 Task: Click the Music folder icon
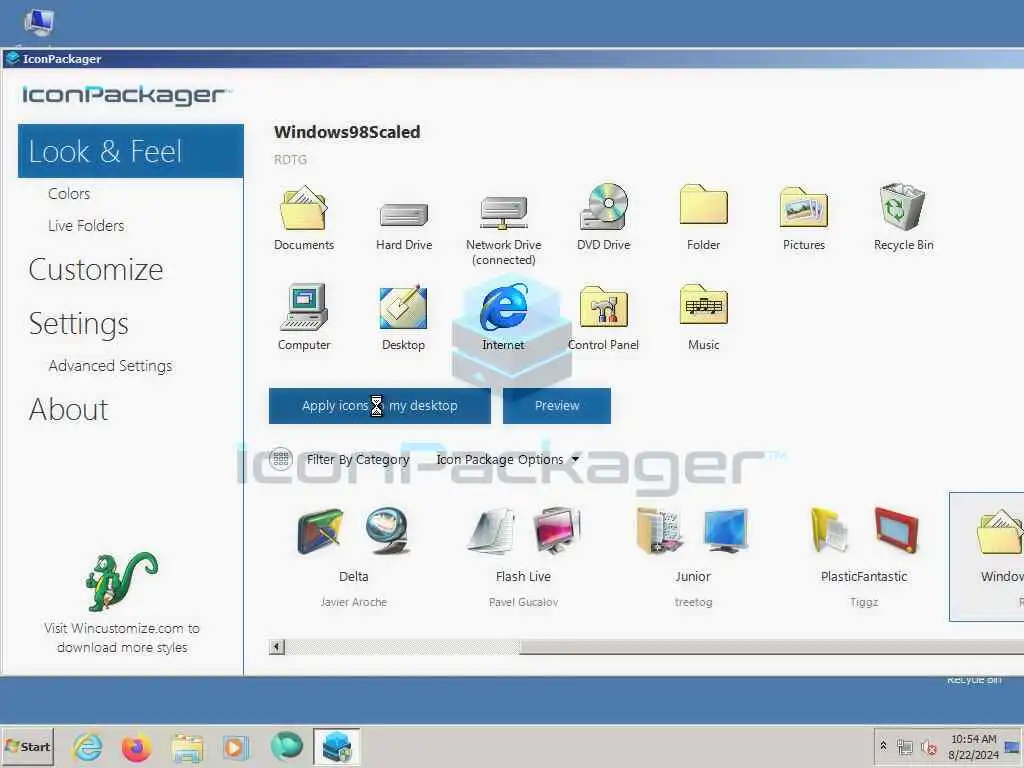point(703,304)
